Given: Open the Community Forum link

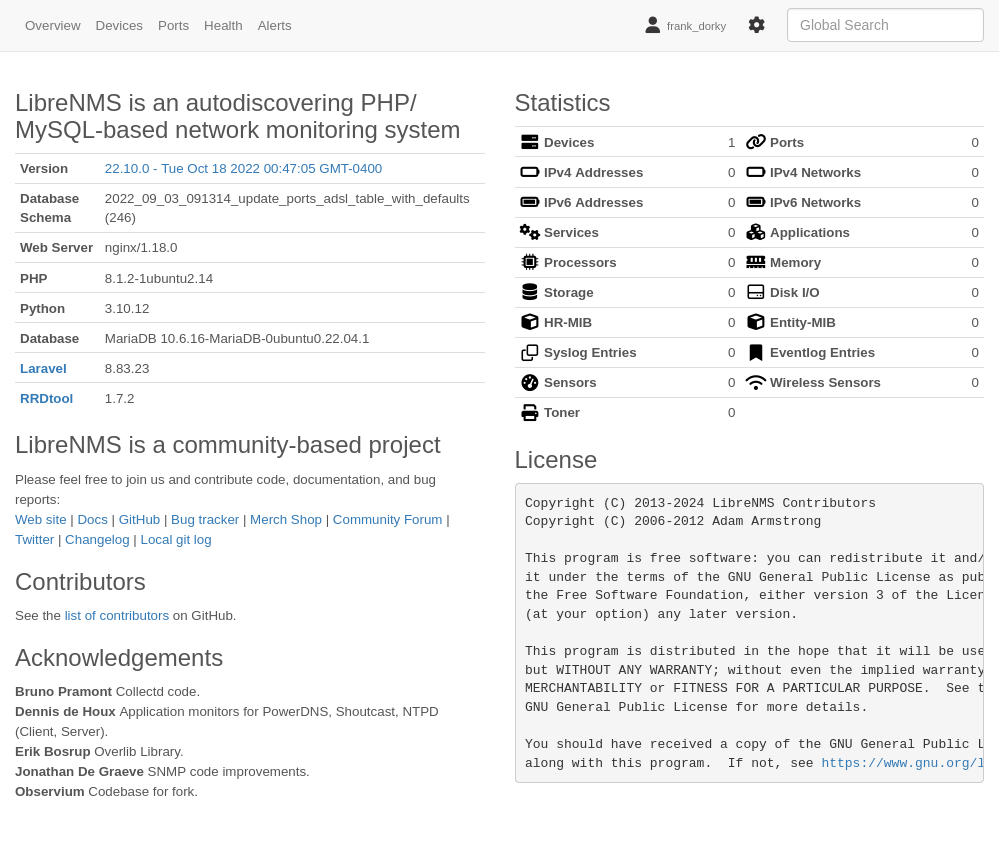Looking at the screenshot, I should coord(387,519).
